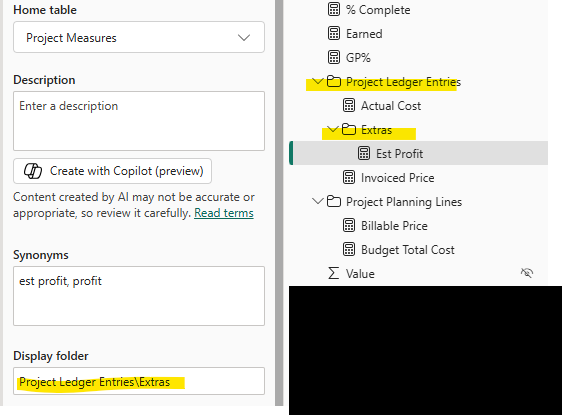Click the Copilot icon in the Create button
The height and width of the screenshot is (415, 563).
tap(33, 171)
